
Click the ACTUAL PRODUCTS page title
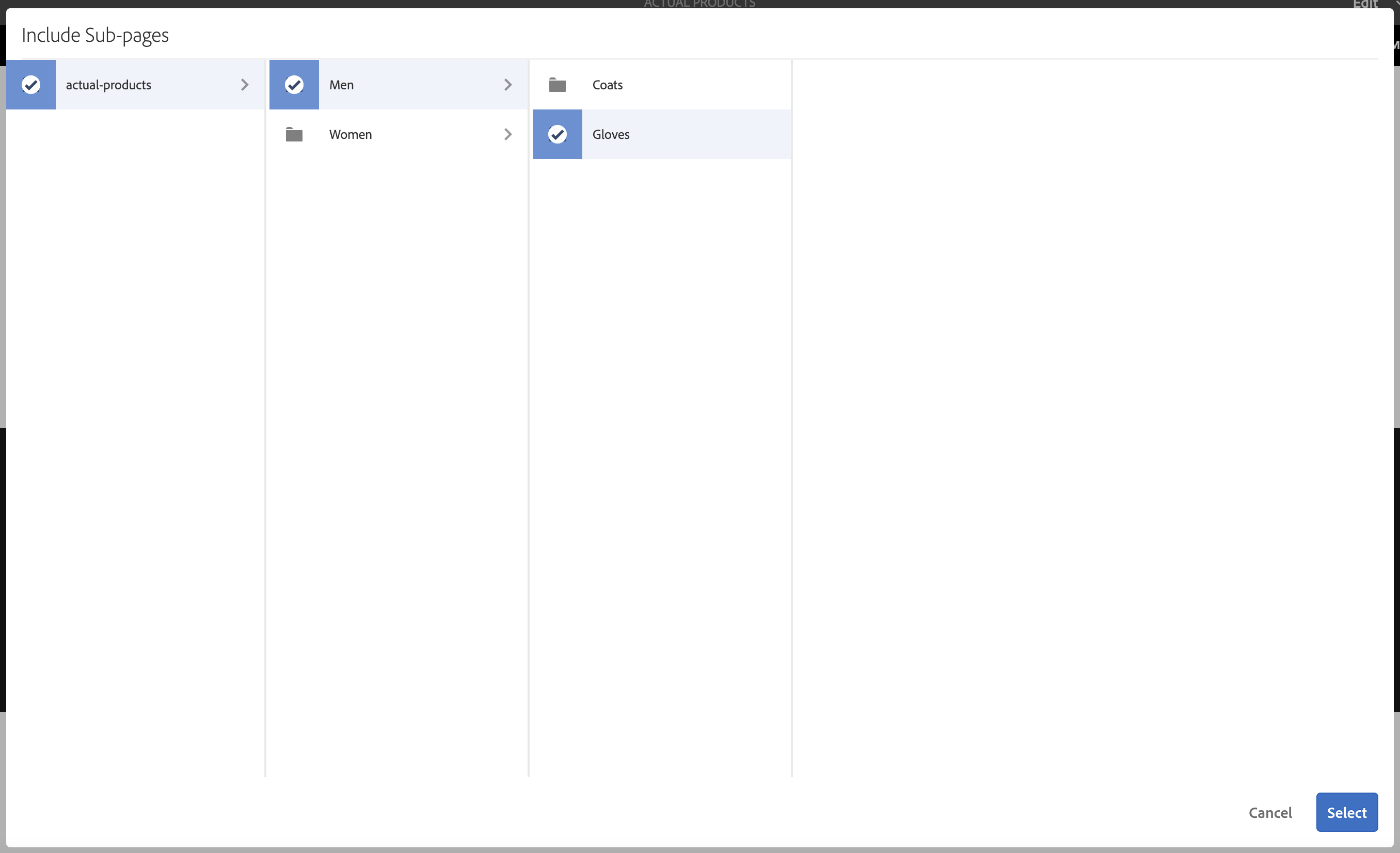(699, 4)
